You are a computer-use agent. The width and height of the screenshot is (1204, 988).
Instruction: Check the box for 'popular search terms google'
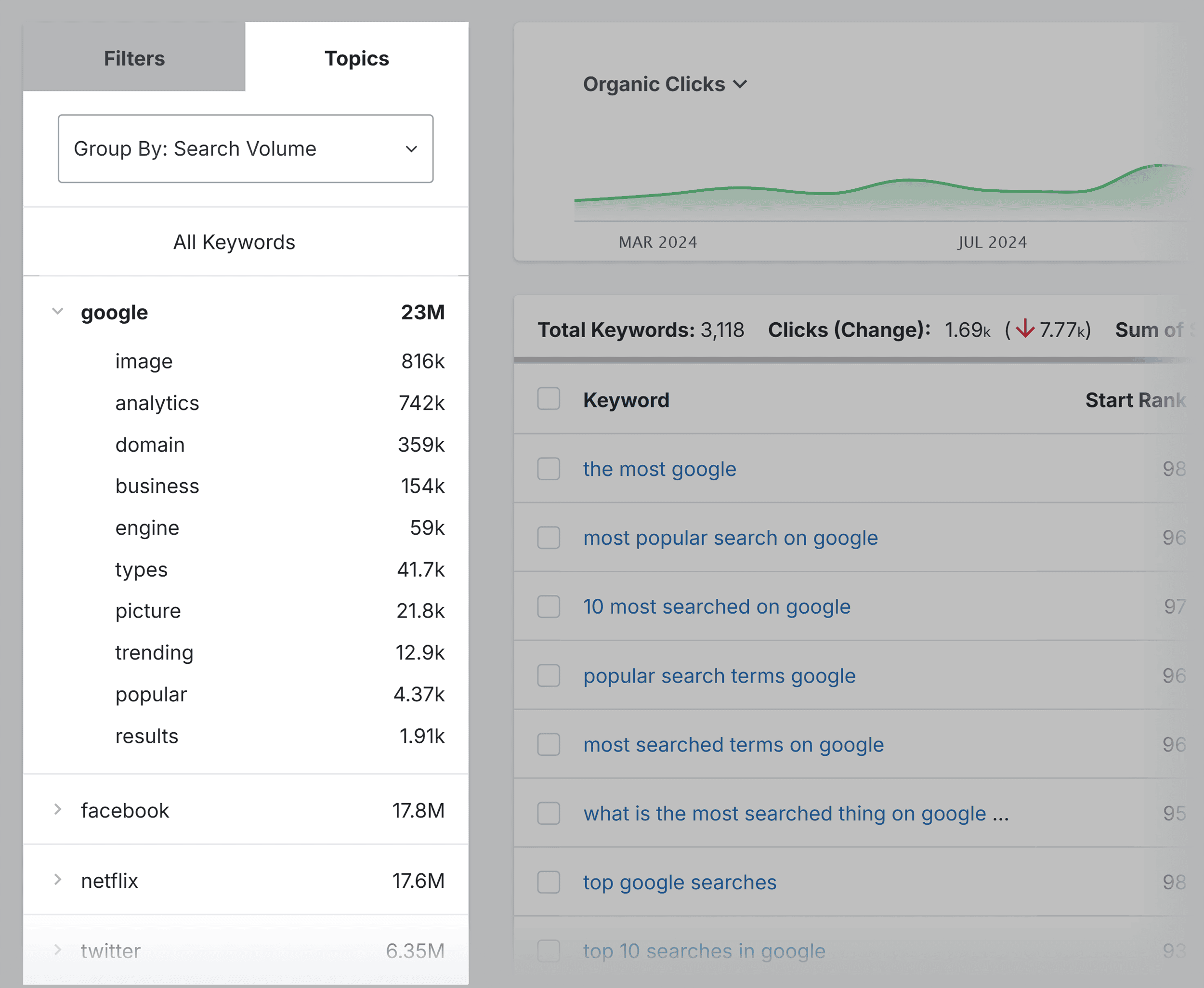coord(549,675)
